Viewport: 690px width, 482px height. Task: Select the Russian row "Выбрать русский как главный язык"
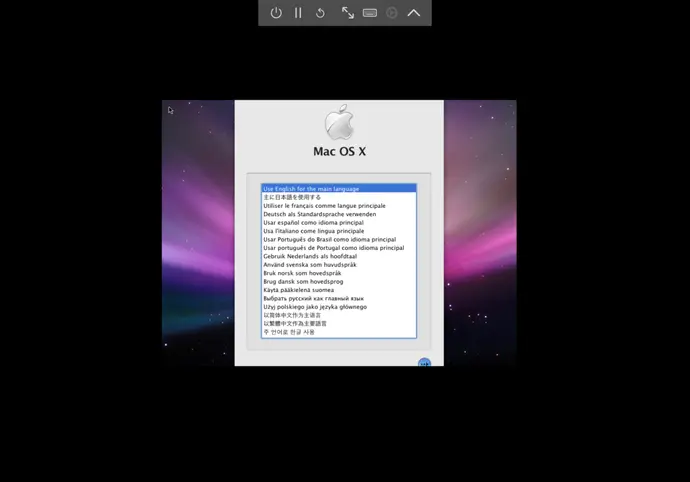(339, 298)
